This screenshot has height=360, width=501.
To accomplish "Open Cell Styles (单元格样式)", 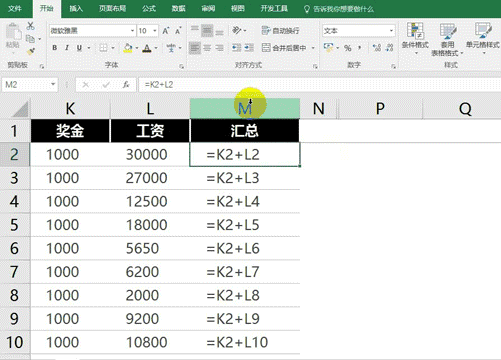I will point(483,39).
